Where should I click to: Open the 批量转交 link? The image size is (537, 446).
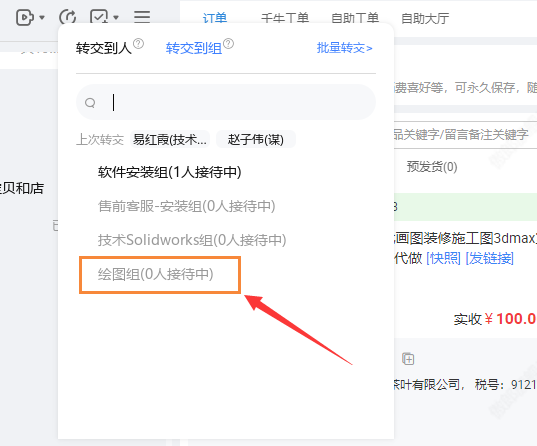345,48
